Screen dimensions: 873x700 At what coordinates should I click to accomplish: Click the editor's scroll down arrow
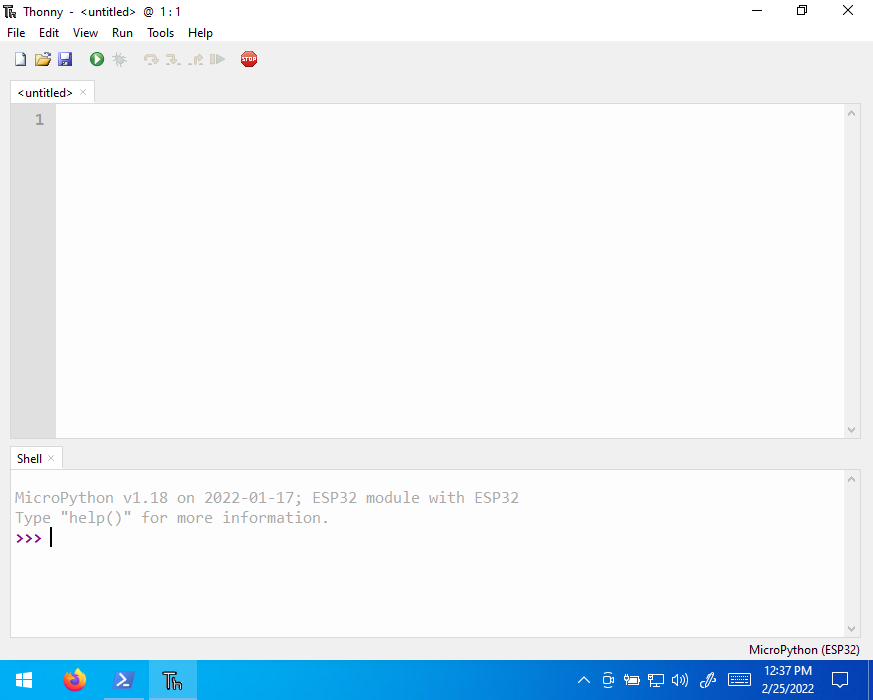[x=851, y=429]
